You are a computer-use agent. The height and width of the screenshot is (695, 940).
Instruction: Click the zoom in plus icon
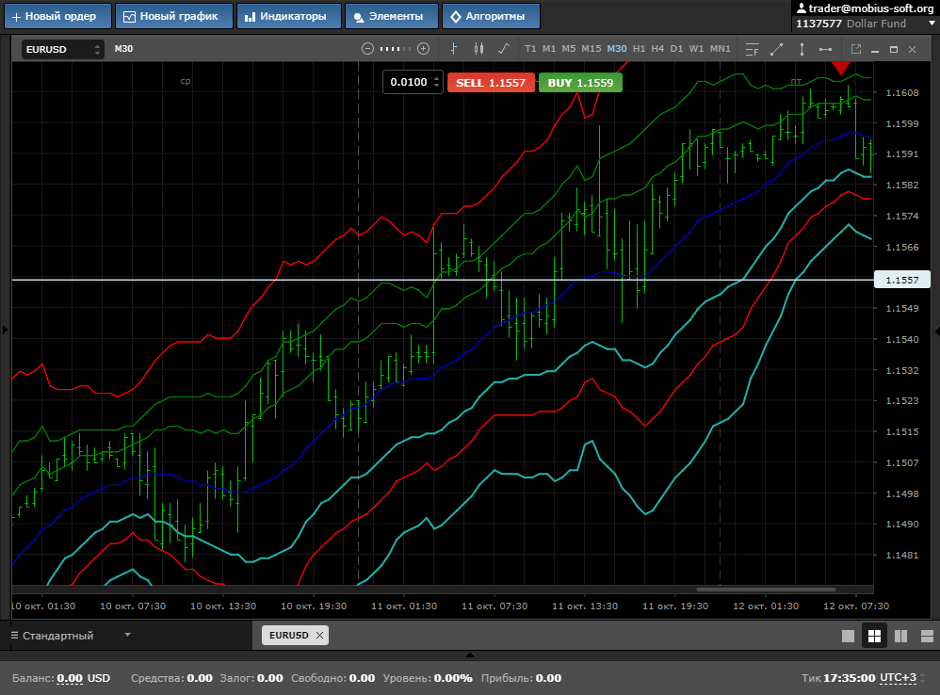point(423,49)
